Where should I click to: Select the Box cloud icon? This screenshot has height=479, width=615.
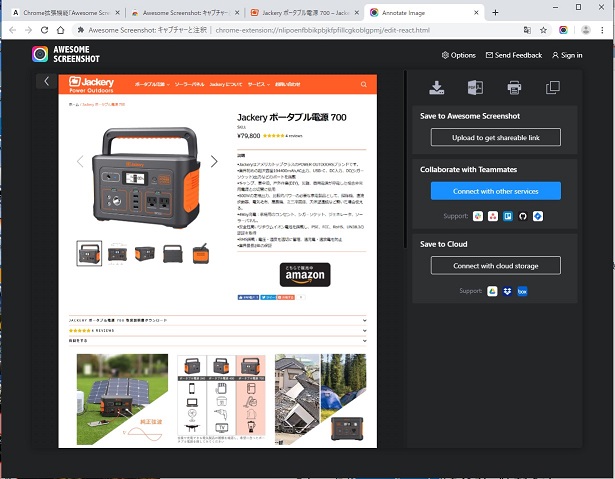coord(522,291)
